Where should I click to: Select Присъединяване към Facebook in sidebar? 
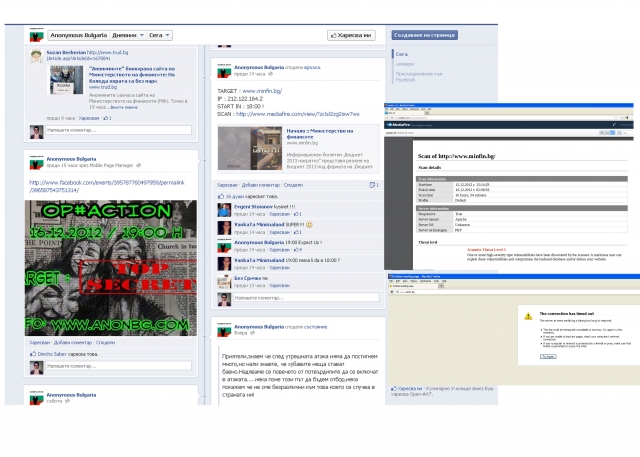(418, 77)
